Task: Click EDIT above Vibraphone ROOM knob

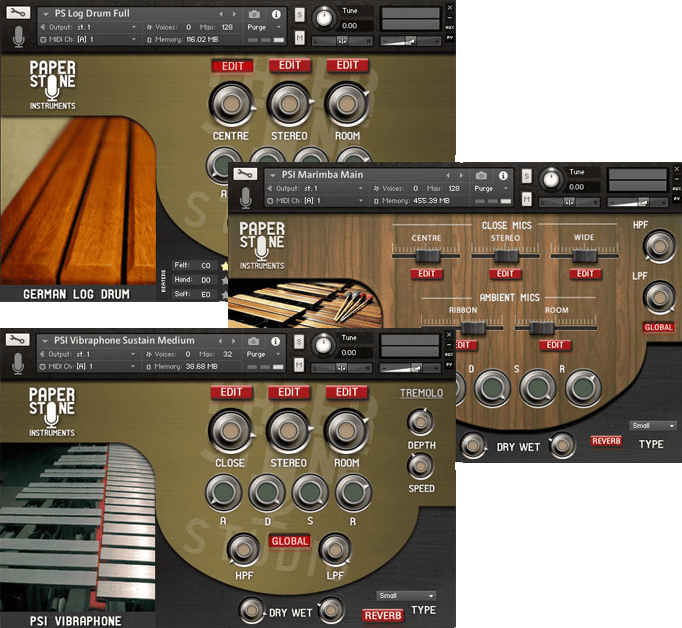Action: click(347, 392)
